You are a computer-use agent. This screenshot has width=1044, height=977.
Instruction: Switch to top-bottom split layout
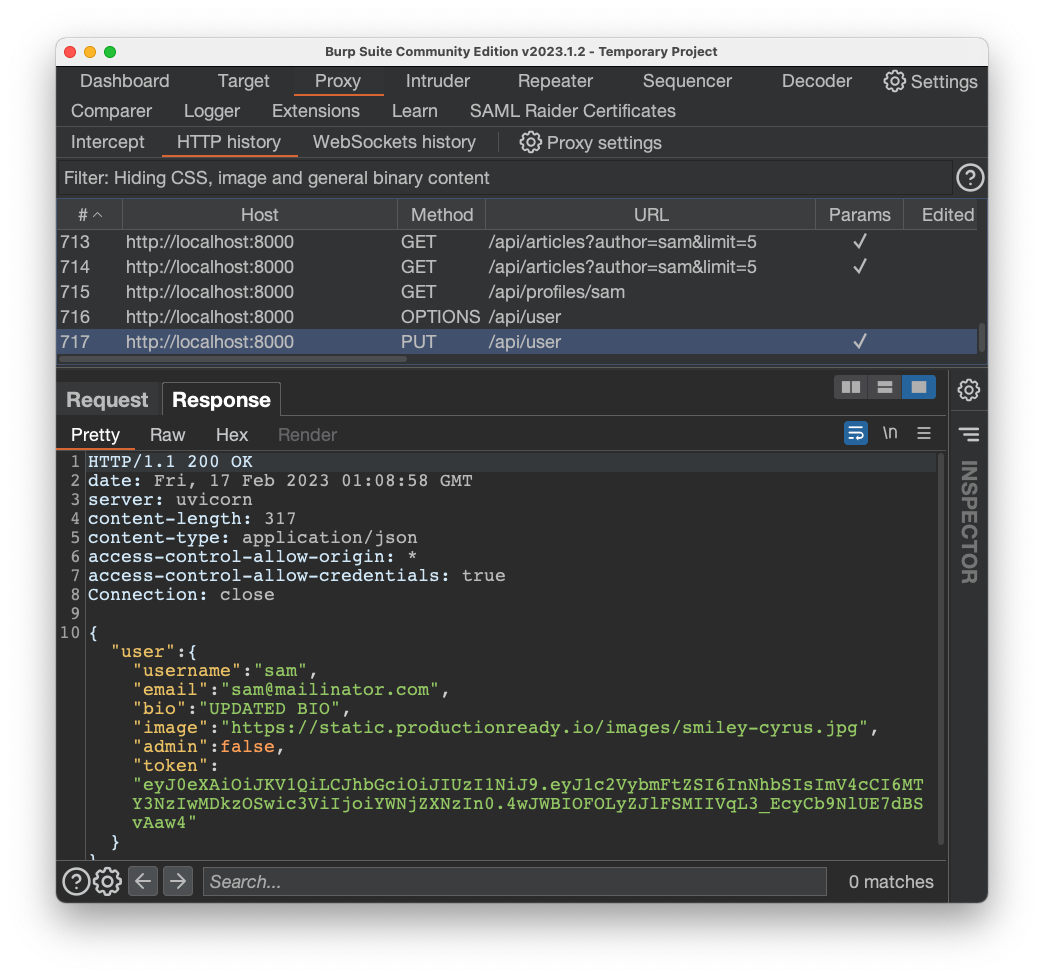click(884, 387)
